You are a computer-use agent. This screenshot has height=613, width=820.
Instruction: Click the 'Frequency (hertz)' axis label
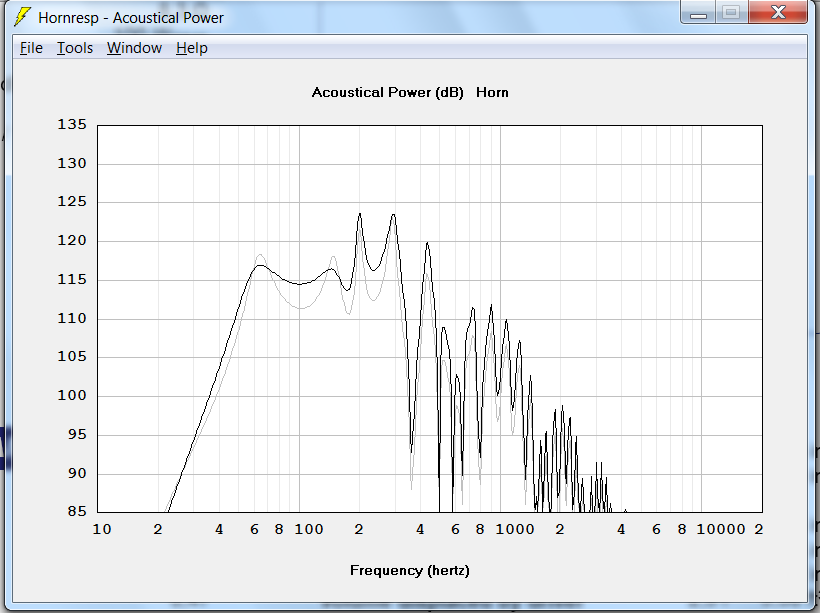pyautogui.click(x=409, y=570)
